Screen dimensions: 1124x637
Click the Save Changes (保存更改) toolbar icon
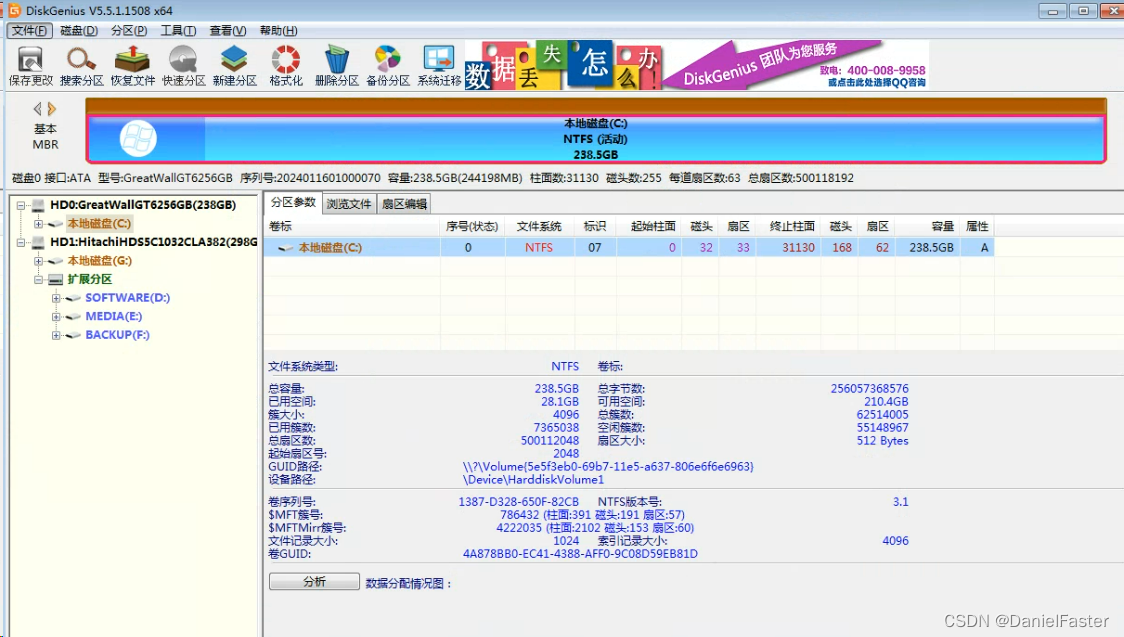click(x=31, y=66)
